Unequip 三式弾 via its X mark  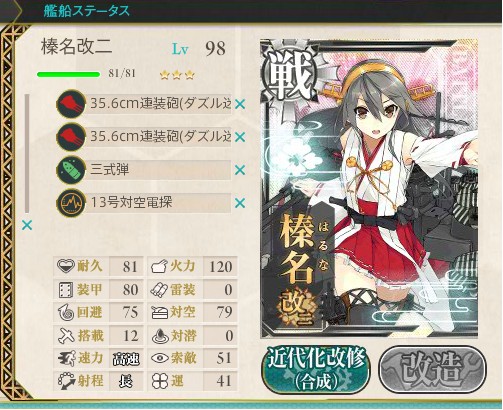240,170
